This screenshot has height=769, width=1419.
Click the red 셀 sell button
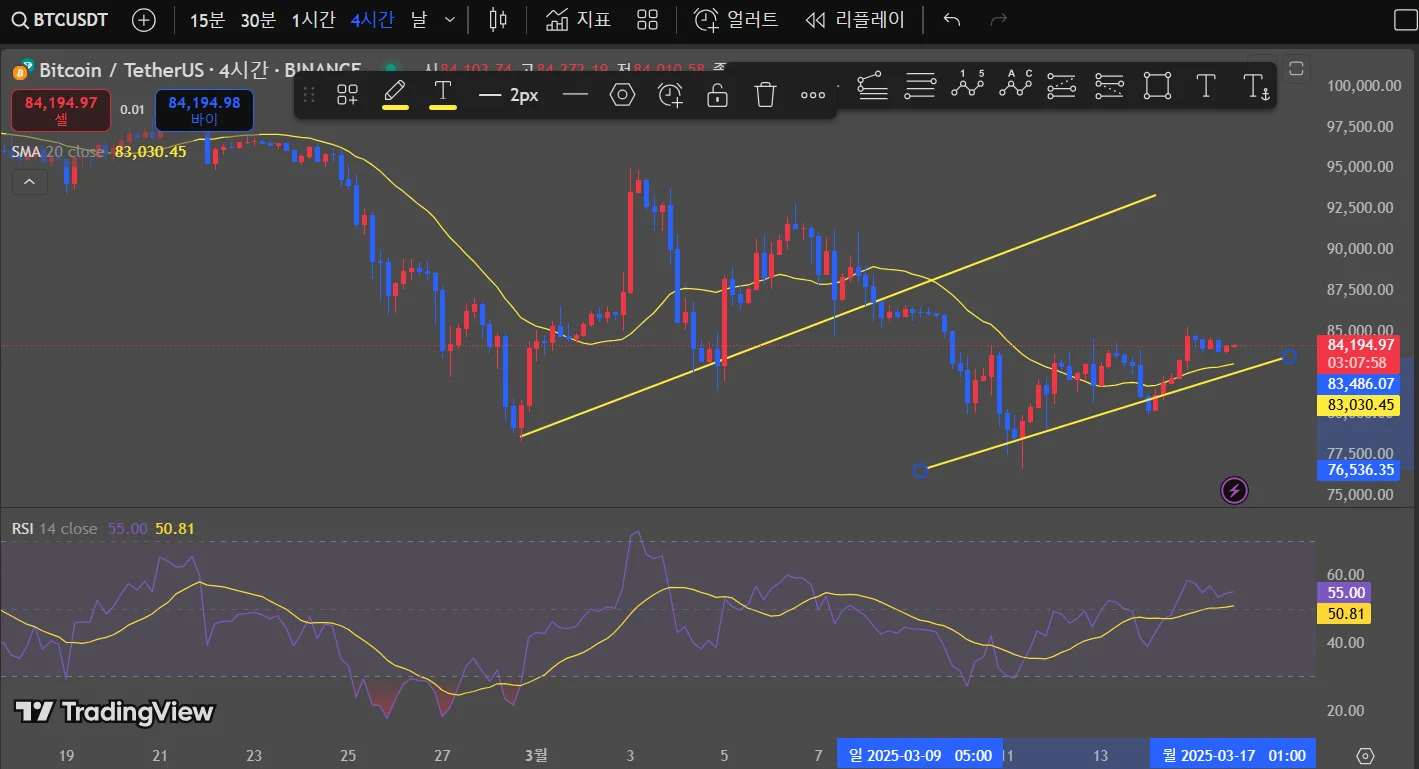[x=61, y=110]
